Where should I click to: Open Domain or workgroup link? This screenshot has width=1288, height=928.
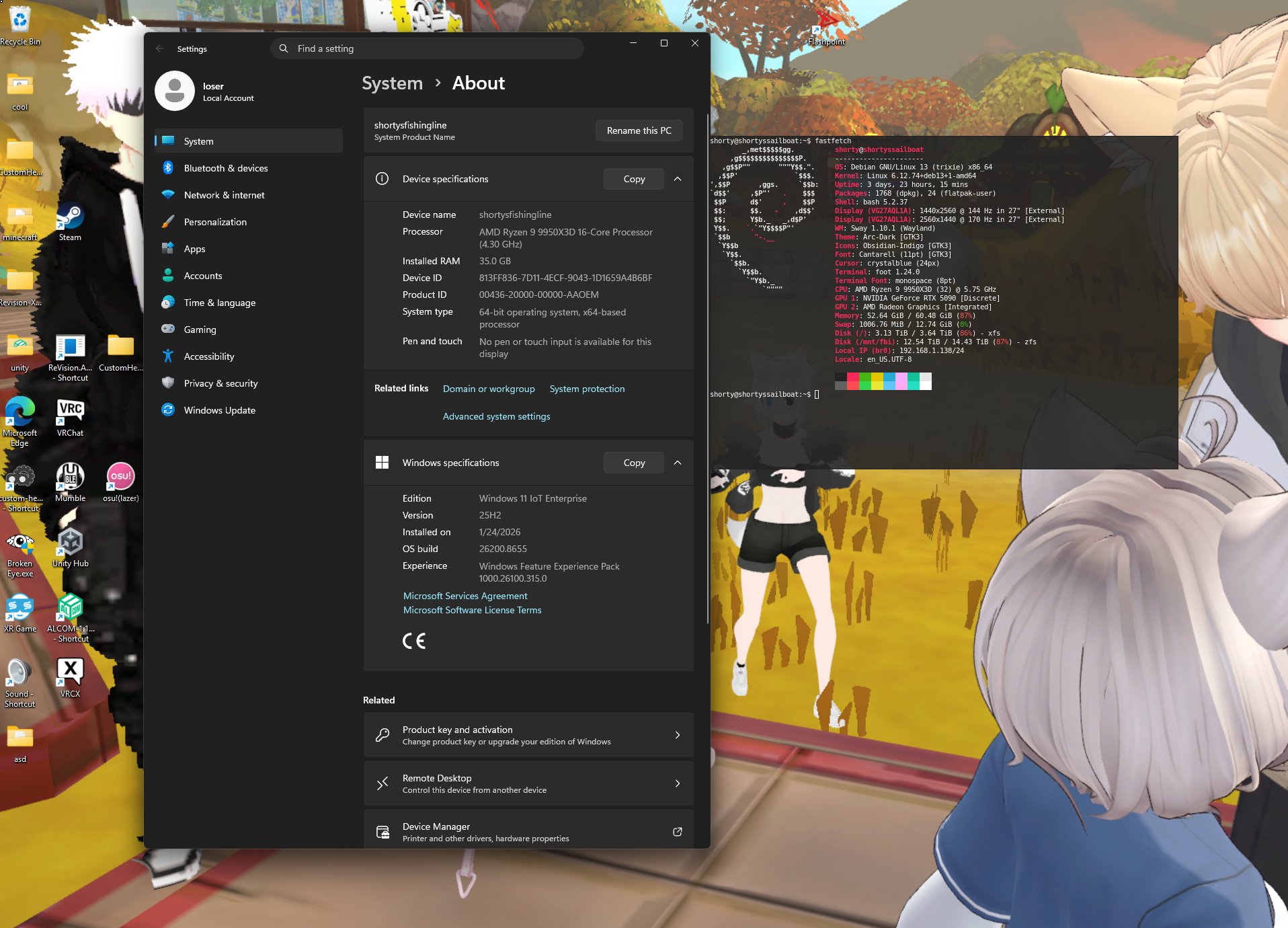pyautogui.click(x=489, y=389)
